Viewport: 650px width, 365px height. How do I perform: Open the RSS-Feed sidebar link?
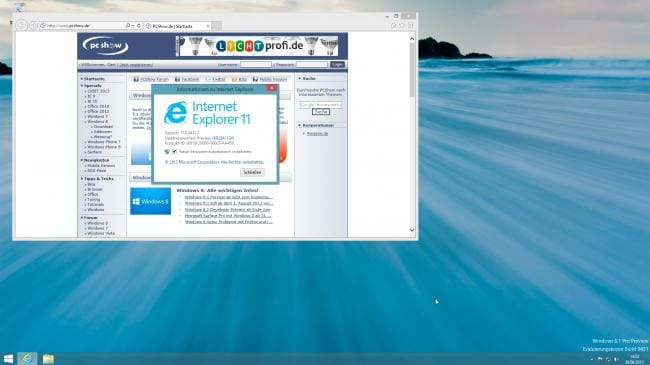(x=97, y=170)
